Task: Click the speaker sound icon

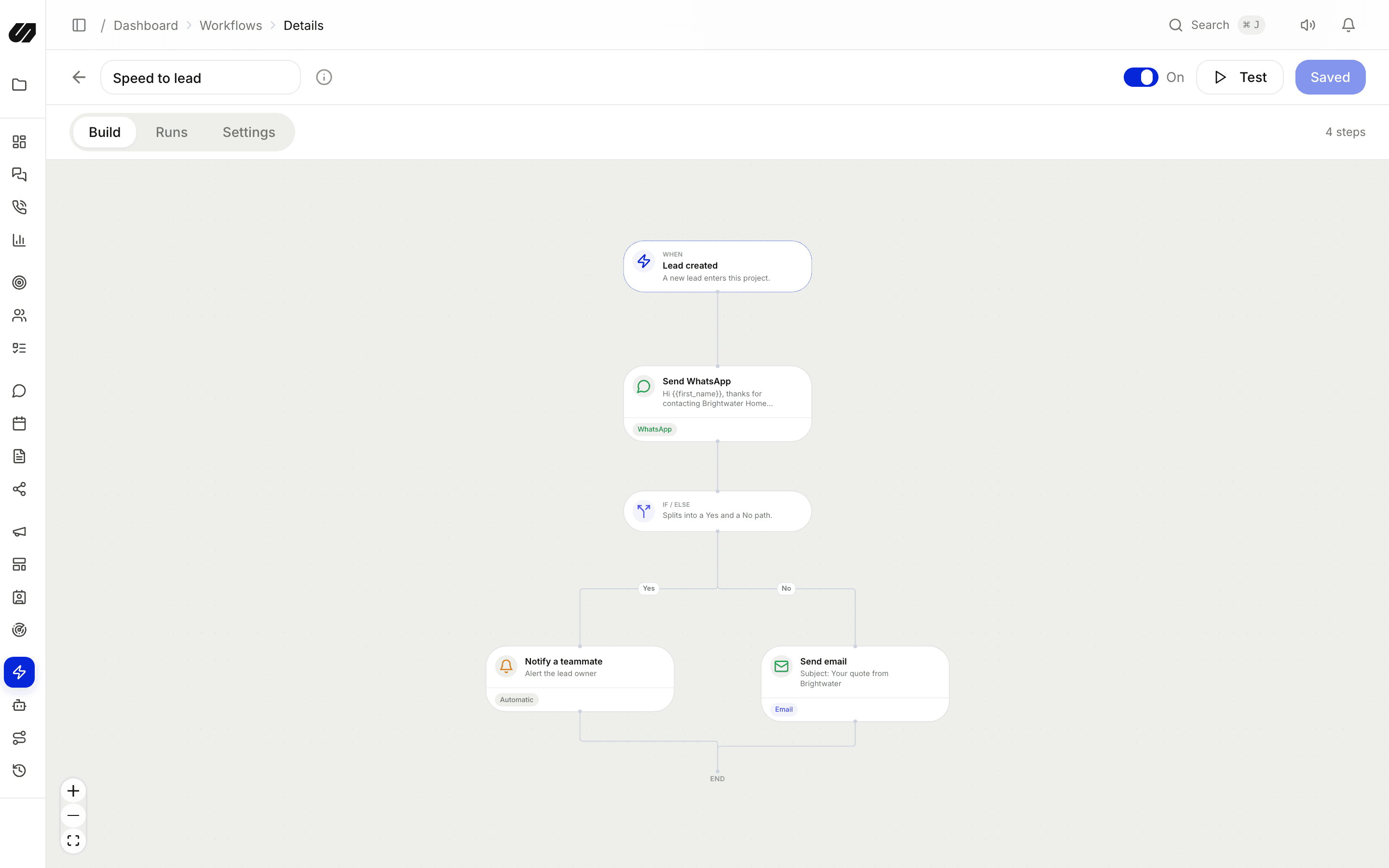Action: pos(1307,25)
